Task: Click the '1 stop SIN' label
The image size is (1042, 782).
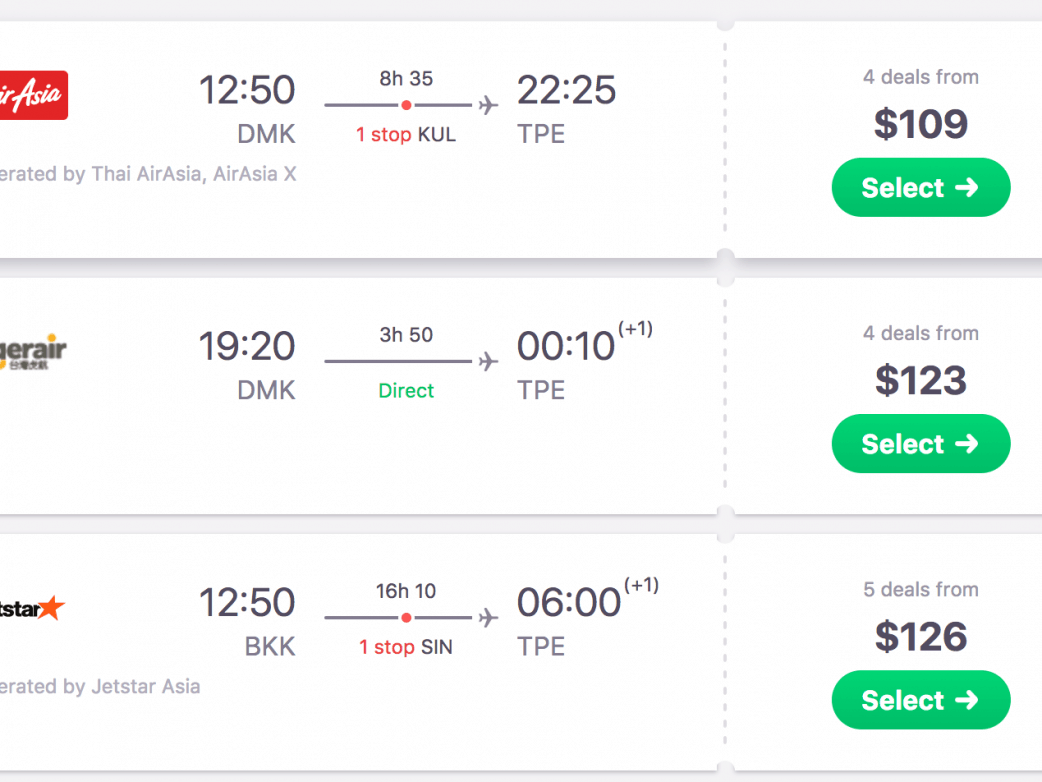Action: [x=406, y=647]
